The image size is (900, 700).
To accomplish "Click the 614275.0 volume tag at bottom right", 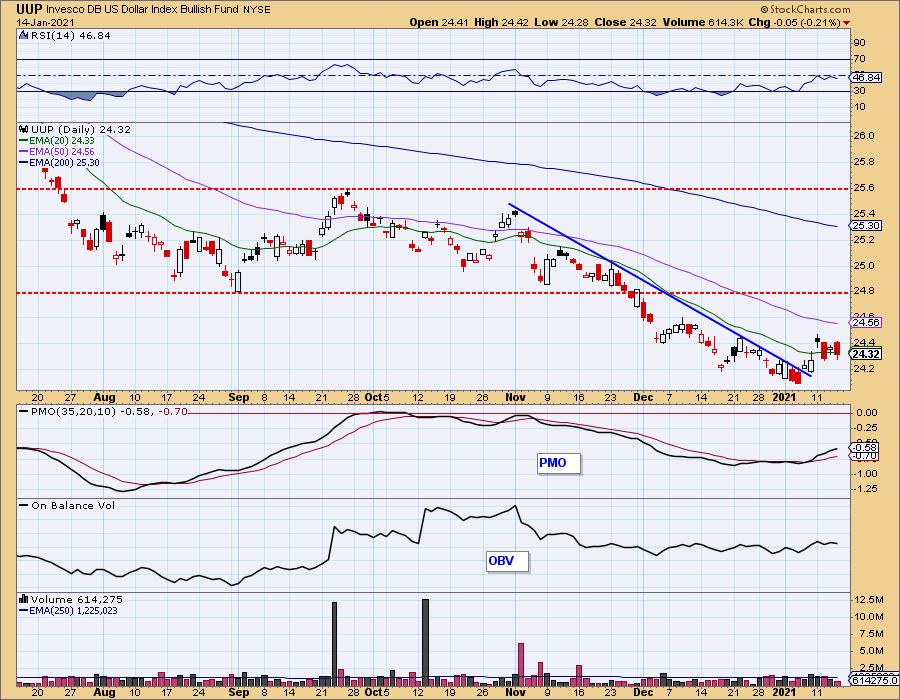I will pos(874,680).
